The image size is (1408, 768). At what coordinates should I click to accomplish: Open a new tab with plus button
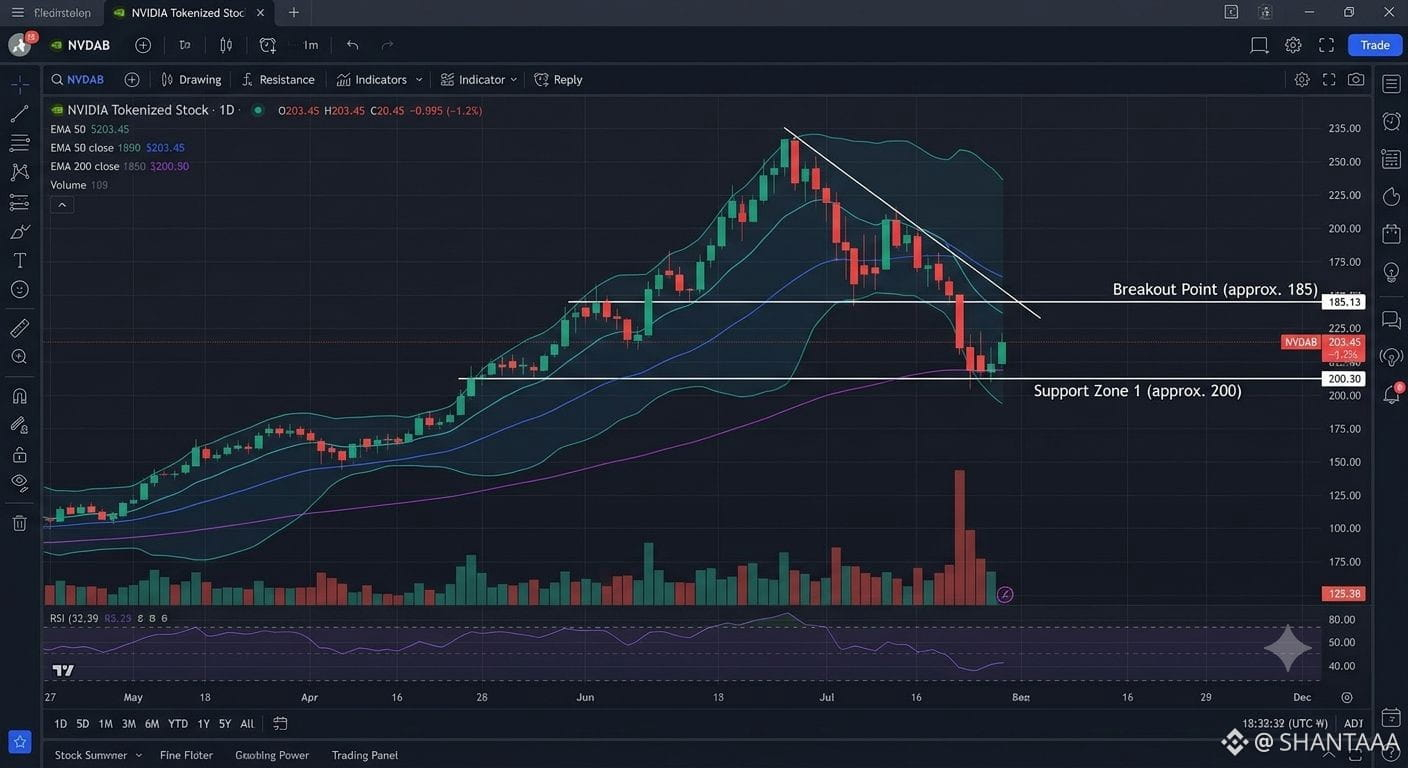point(293,12)
